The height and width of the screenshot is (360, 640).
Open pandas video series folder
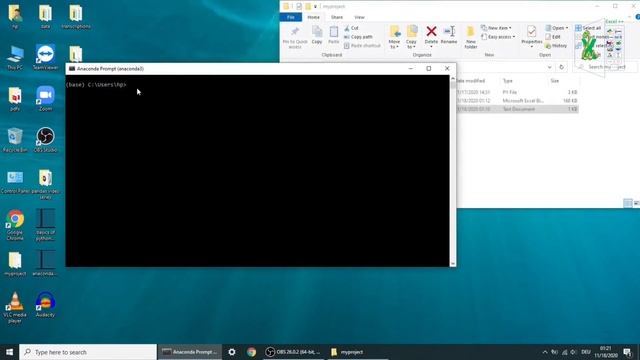pyautogui.click(x=45, y=184)
